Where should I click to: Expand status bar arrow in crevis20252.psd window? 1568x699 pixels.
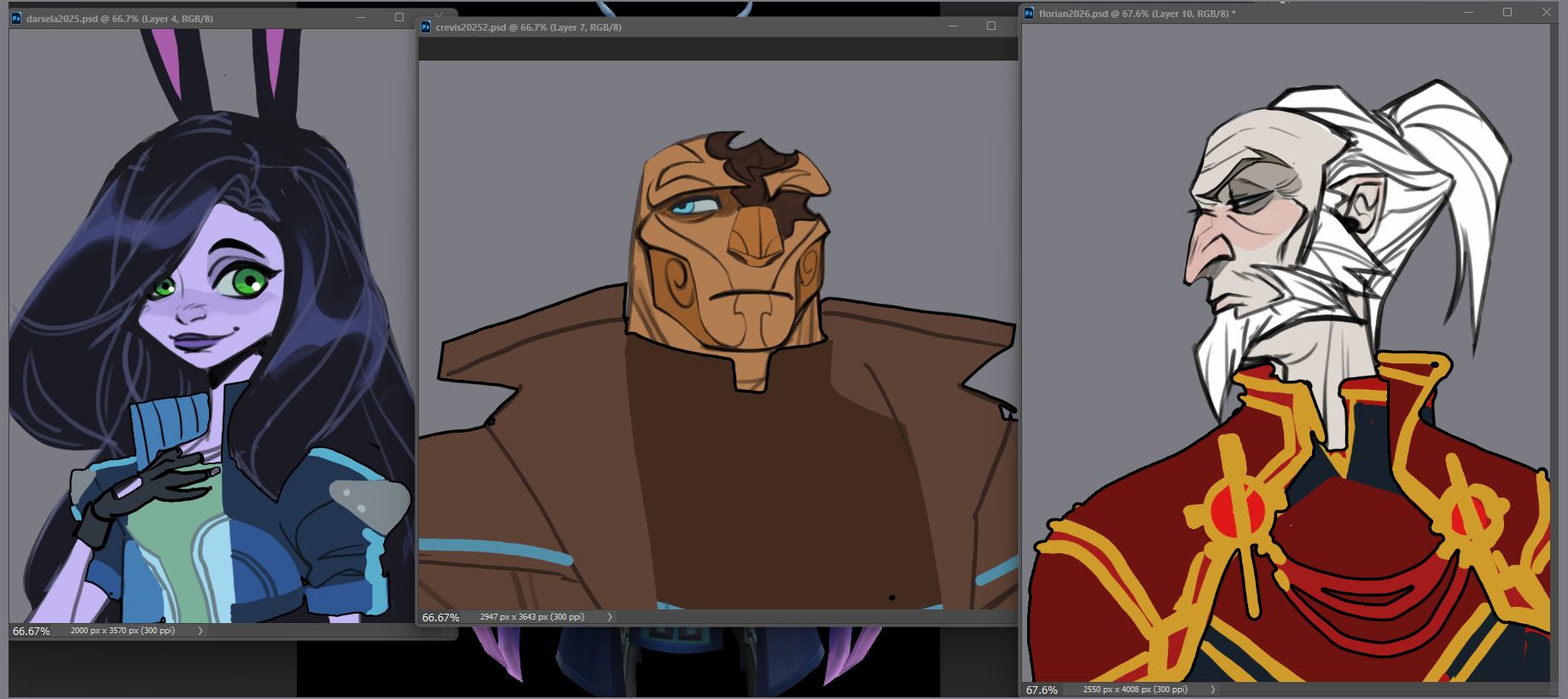coord(609,617)
